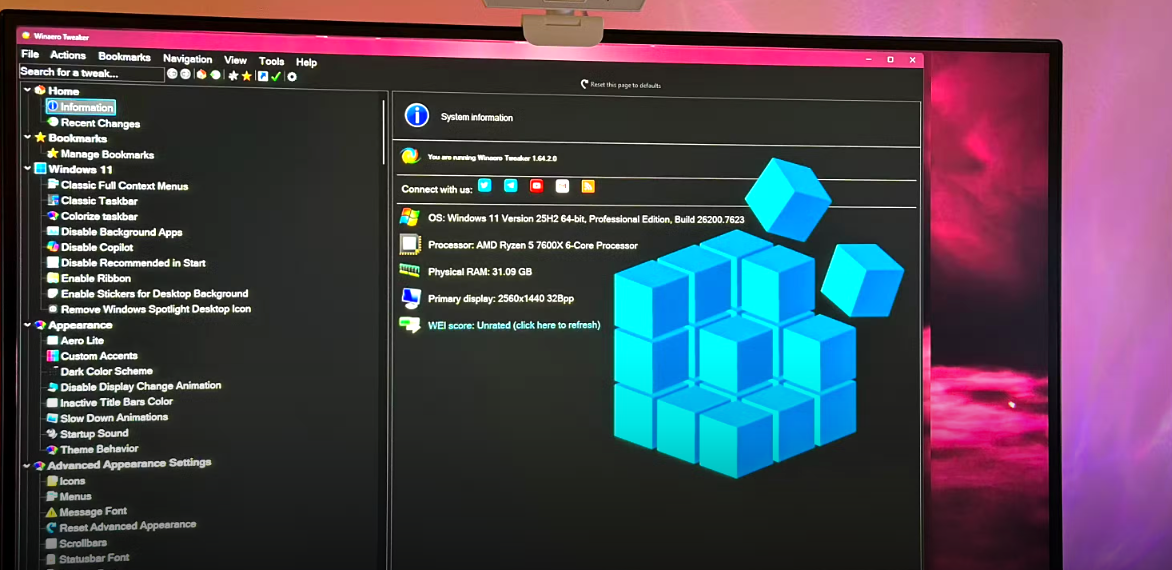
Task: Open the Bookmarks menu
Action: [x=124, y=57]
